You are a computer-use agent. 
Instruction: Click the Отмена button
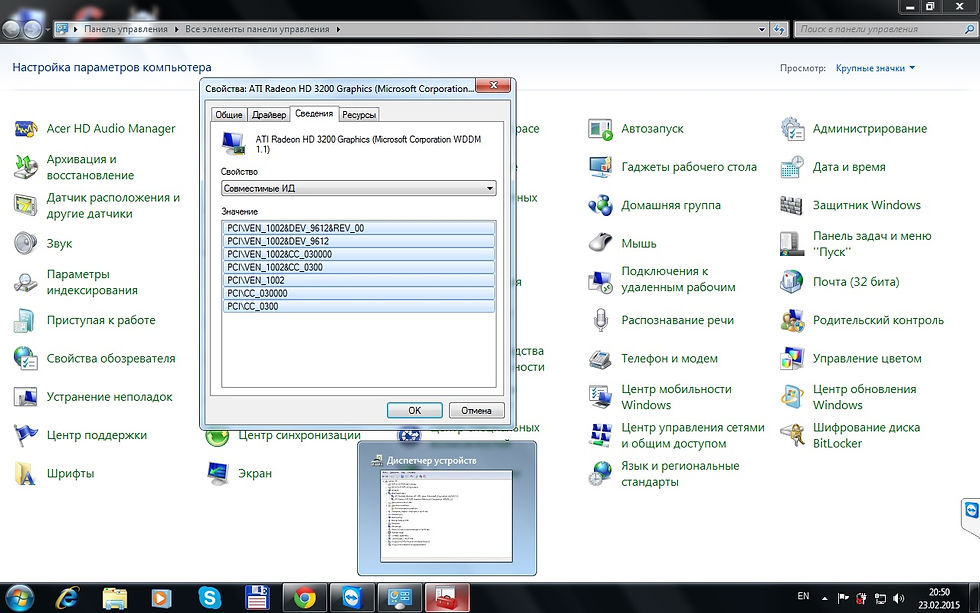[x=476, y=411]
